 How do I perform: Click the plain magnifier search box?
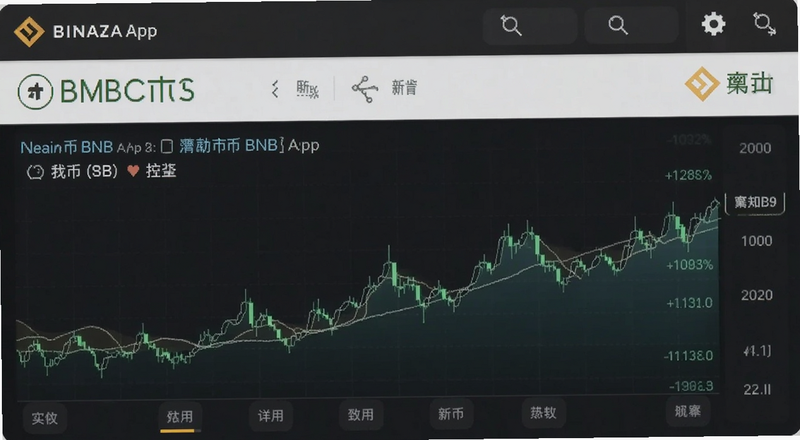631,25
